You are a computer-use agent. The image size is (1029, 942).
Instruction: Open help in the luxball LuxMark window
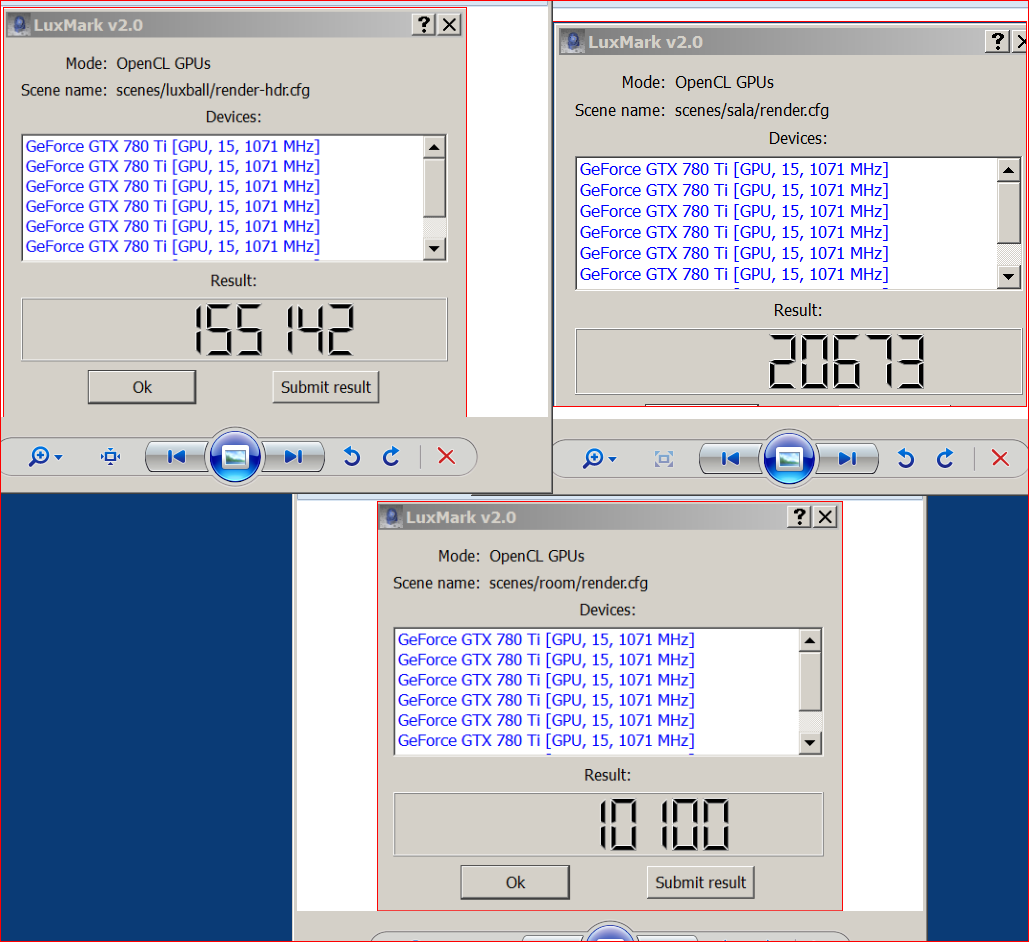[x=424, y=25]
